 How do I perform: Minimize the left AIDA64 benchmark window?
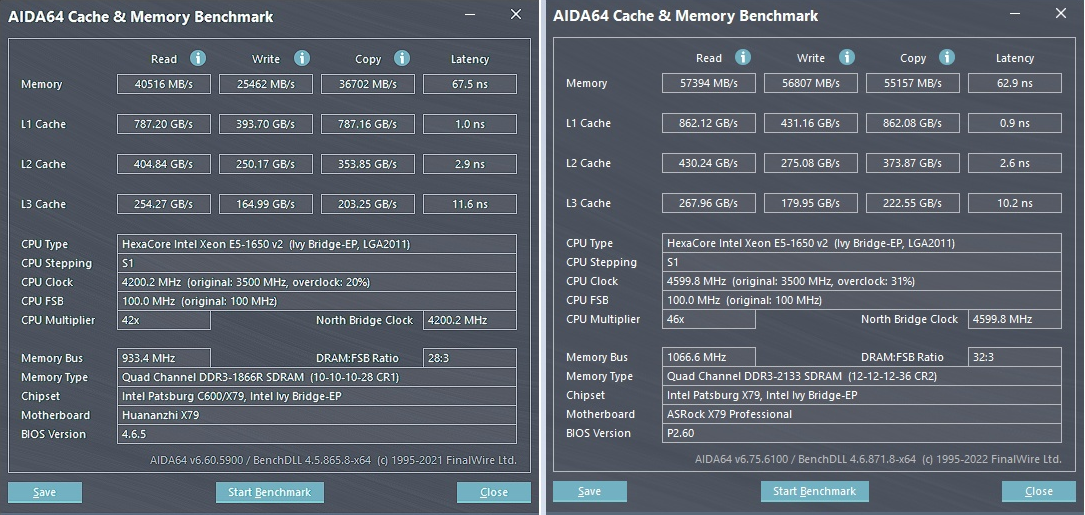(x=470, y=15)
